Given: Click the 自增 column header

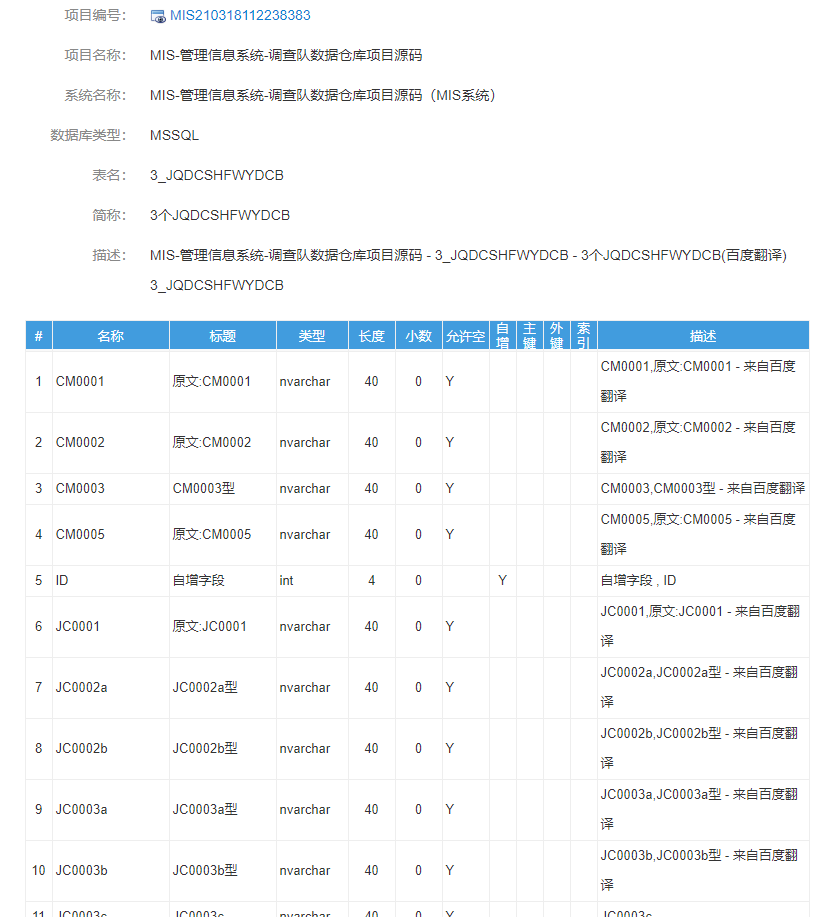Looking at the screenshot, I should (502, 336).
